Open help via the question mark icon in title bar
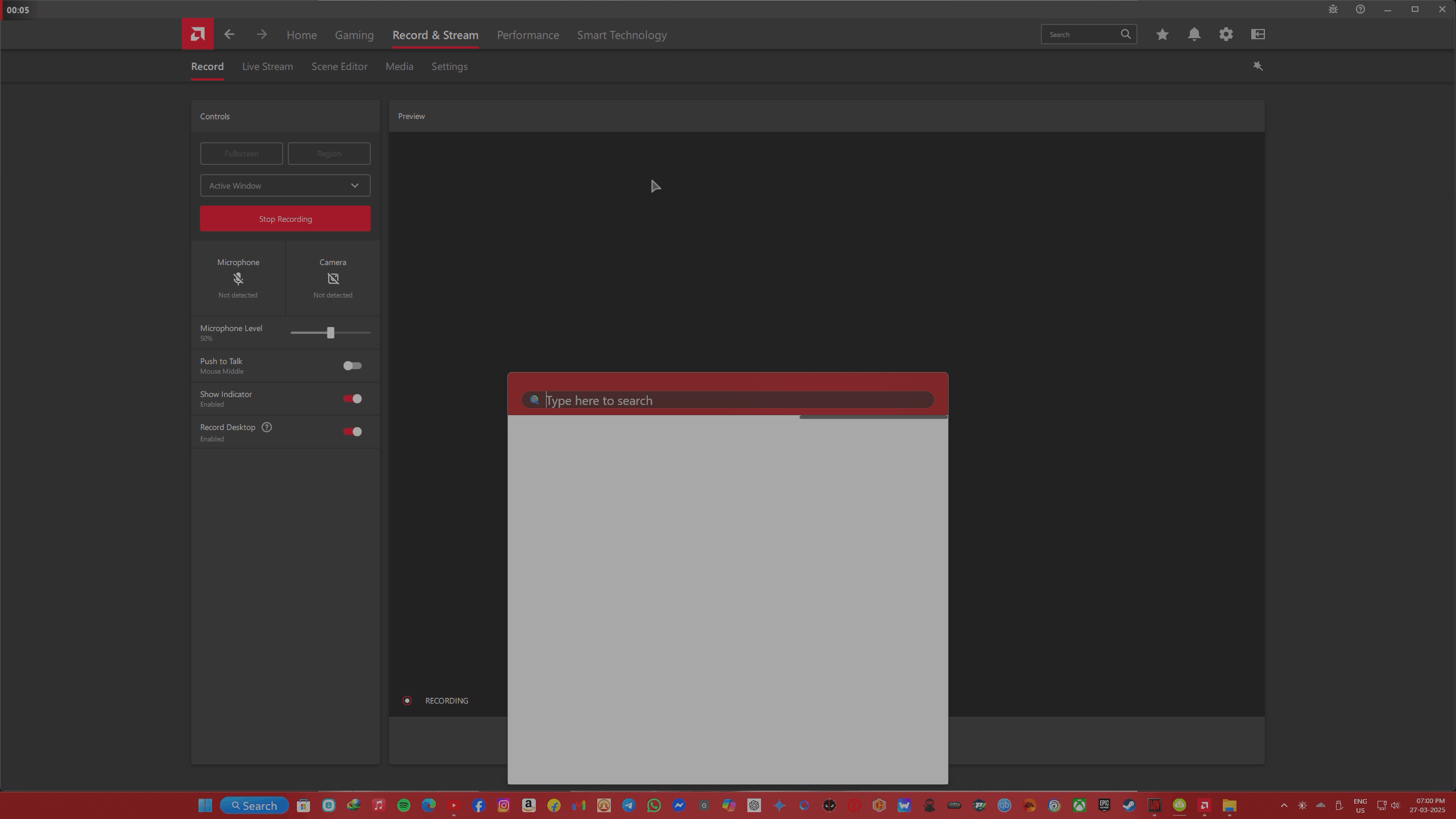This screenshot has width=1456, height=819. coord(1360,9)
